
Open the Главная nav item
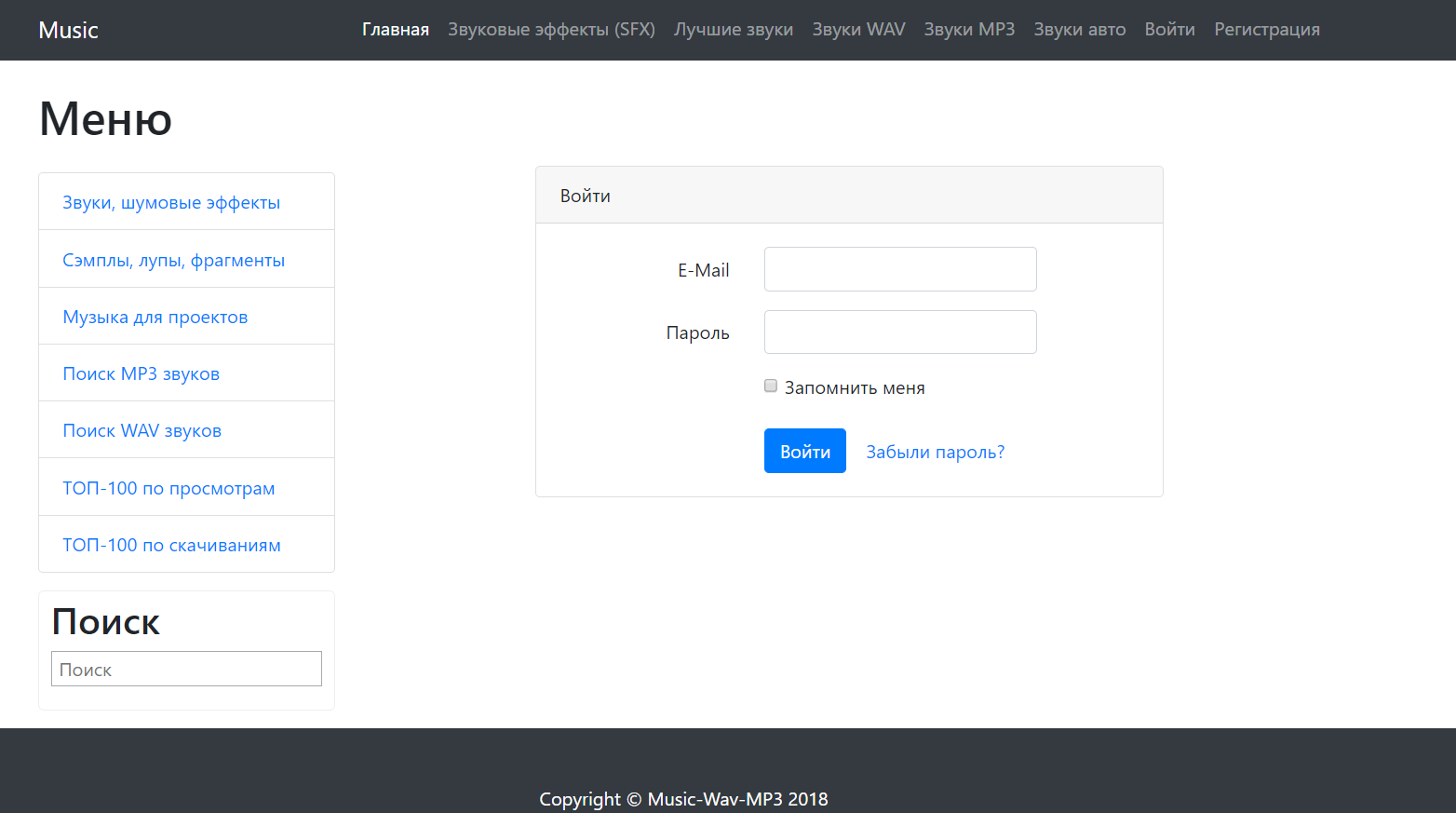(x=395, y=30)
